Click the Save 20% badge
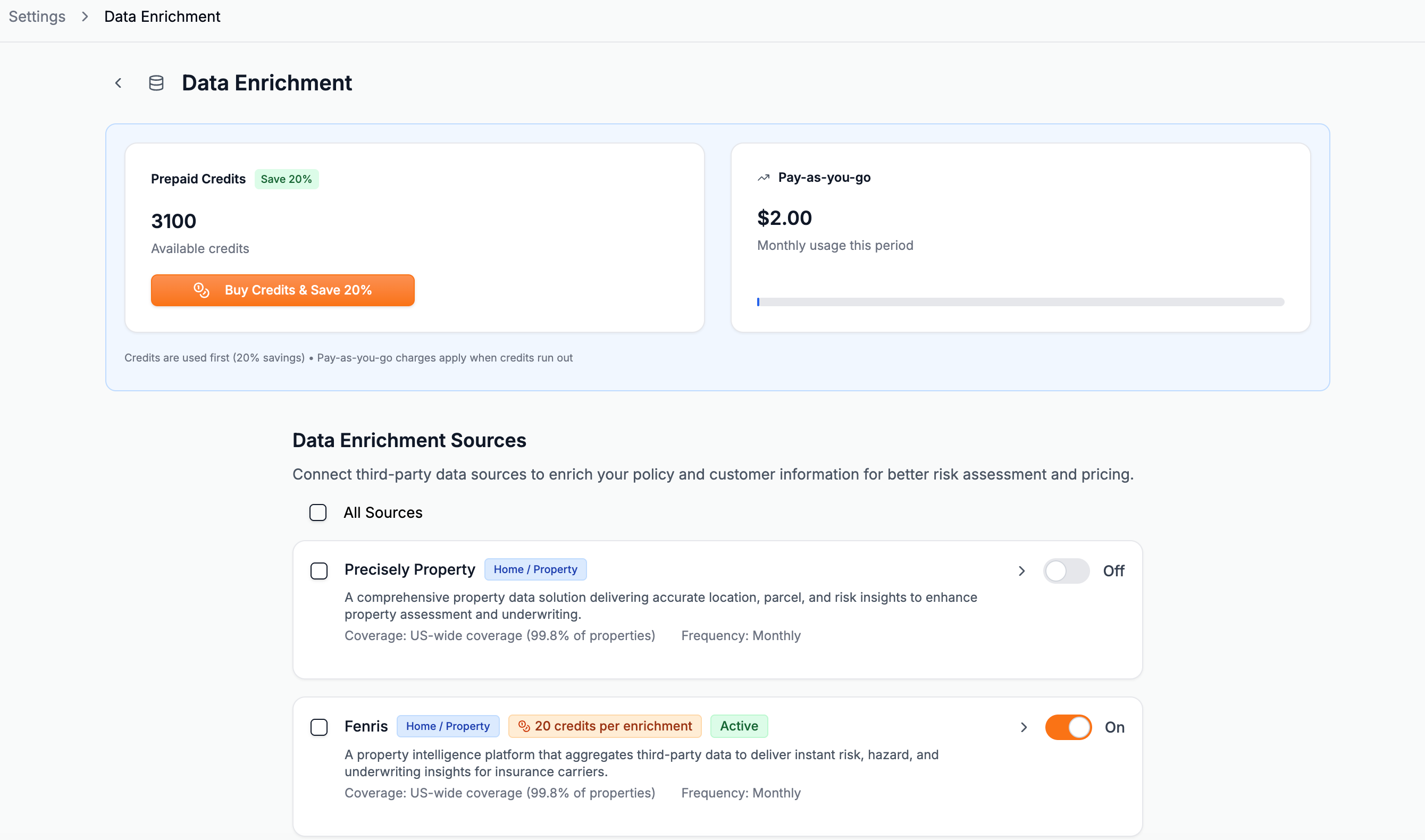 (x=287, y=180)
